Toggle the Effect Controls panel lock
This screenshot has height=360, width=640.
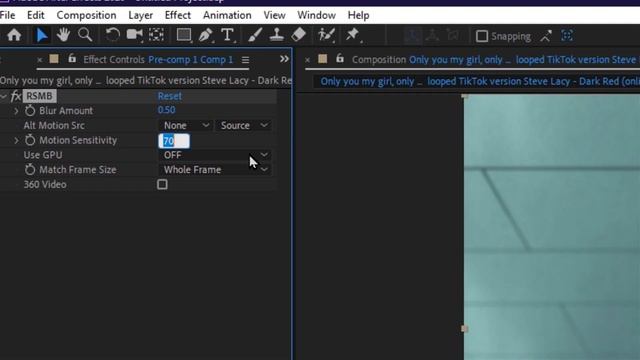click(x=72, y=58)
